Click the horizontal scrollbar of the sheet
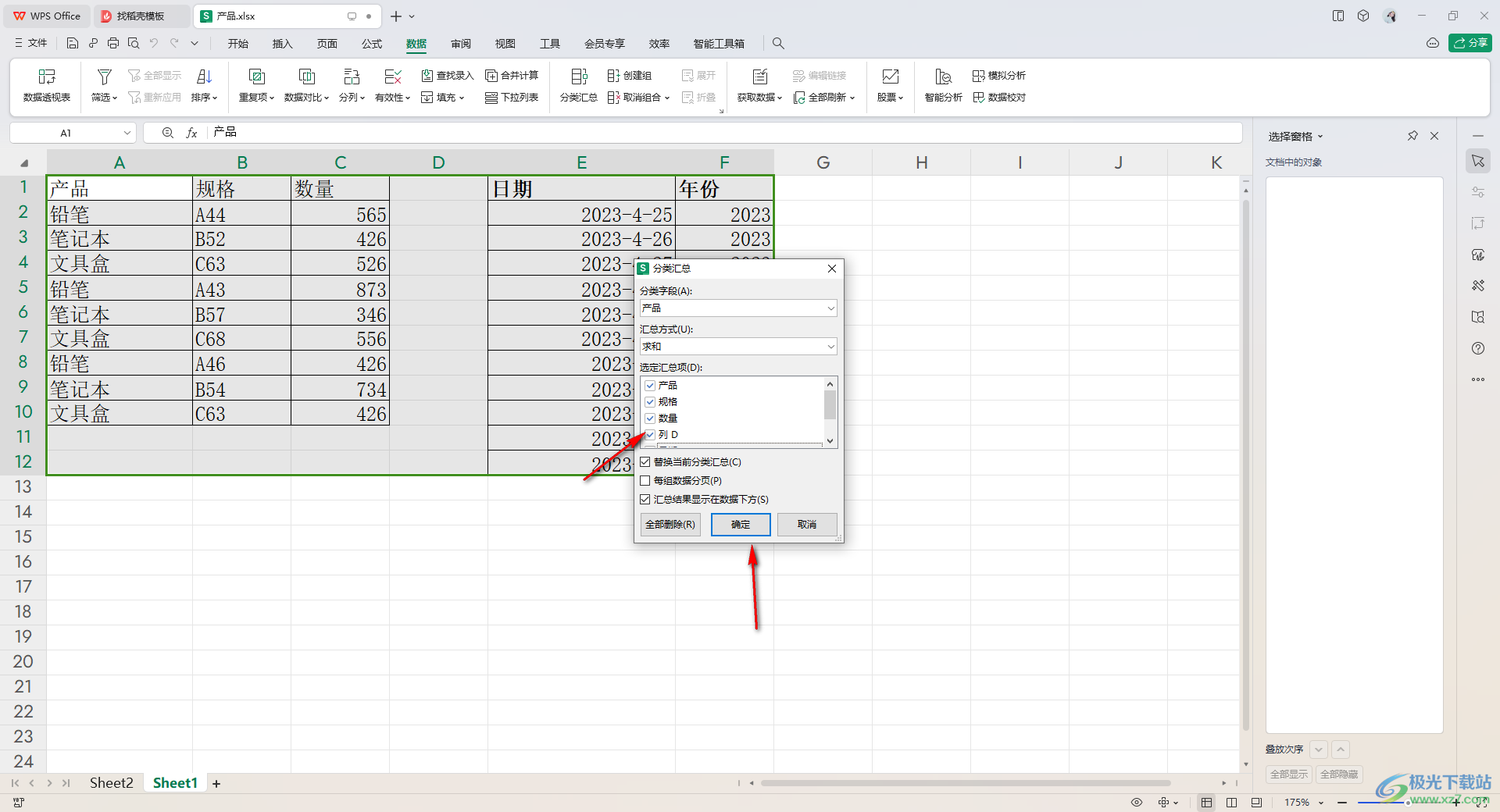1500x812 pixels. 965,783
